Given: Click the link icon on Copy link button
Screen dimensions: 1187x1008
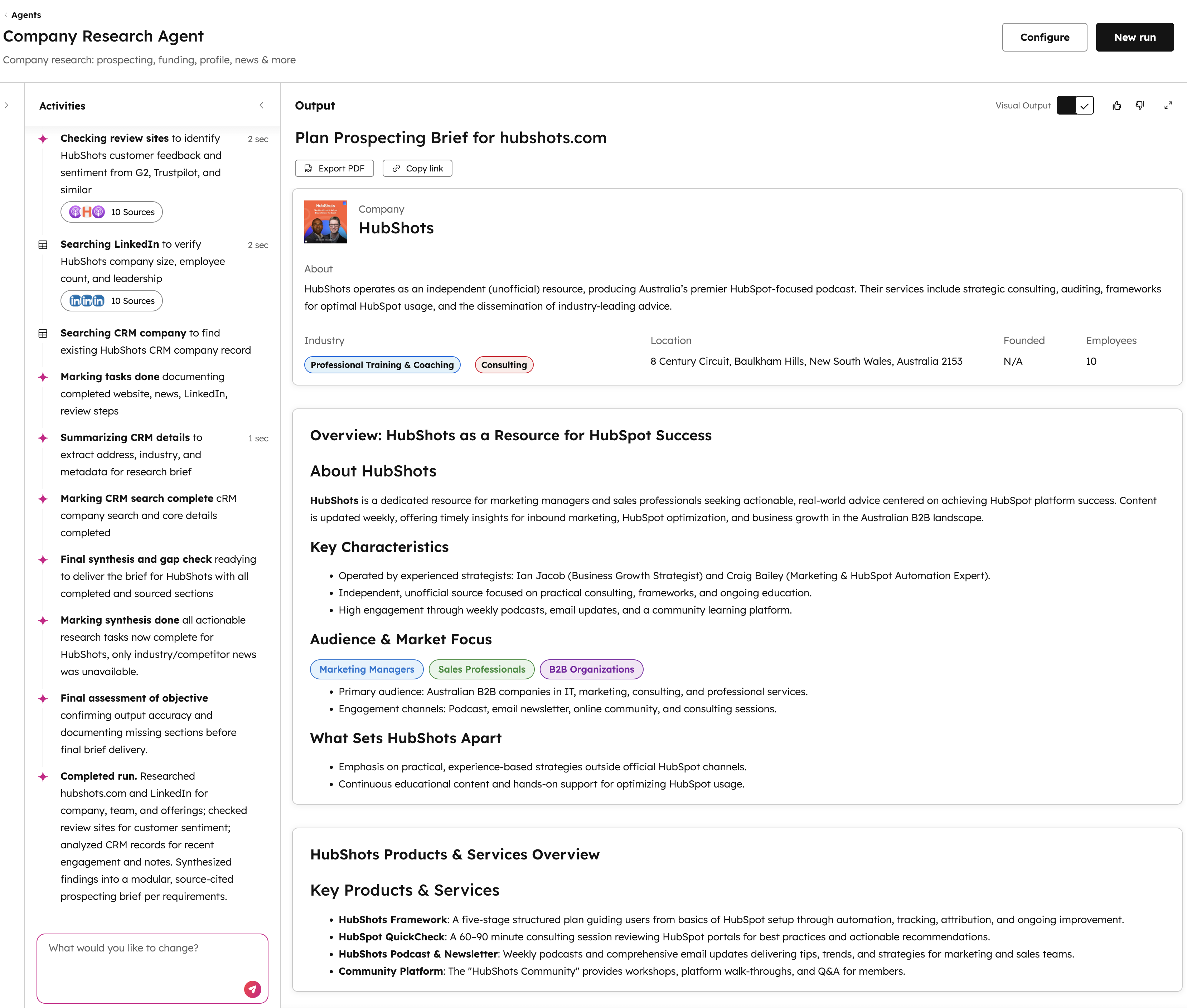Looking at the screenshot, I should [396, 168].
